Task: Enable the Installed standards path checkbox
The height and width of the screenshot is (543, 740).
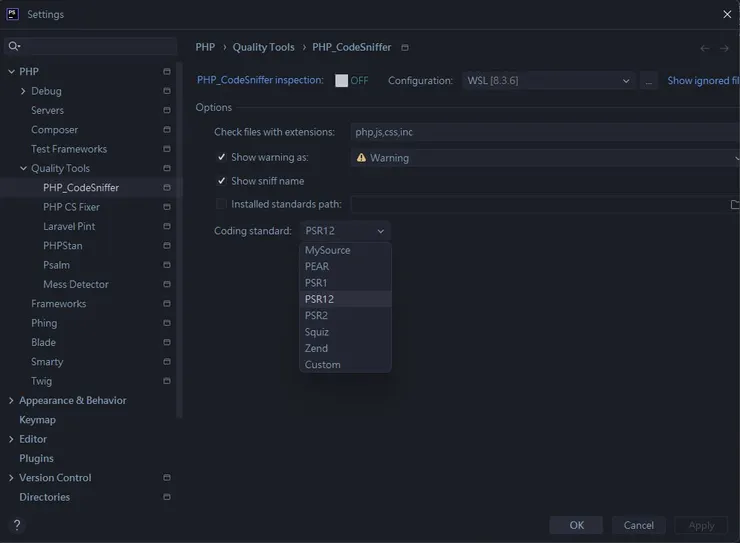Action: pyautogui.click(x=220, y=204)
